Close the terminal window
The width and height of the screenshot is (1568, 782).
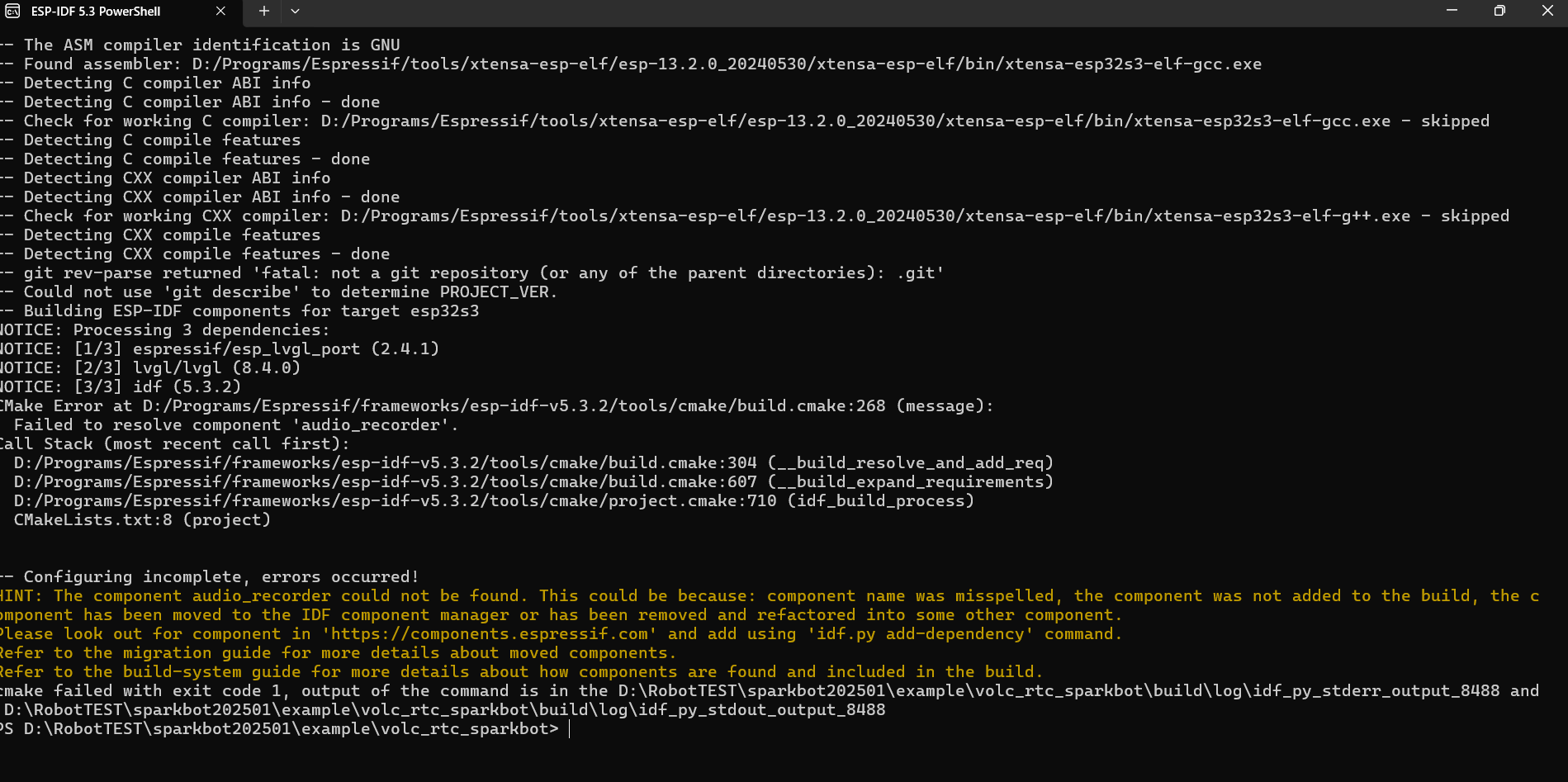tap(1547, 11)
